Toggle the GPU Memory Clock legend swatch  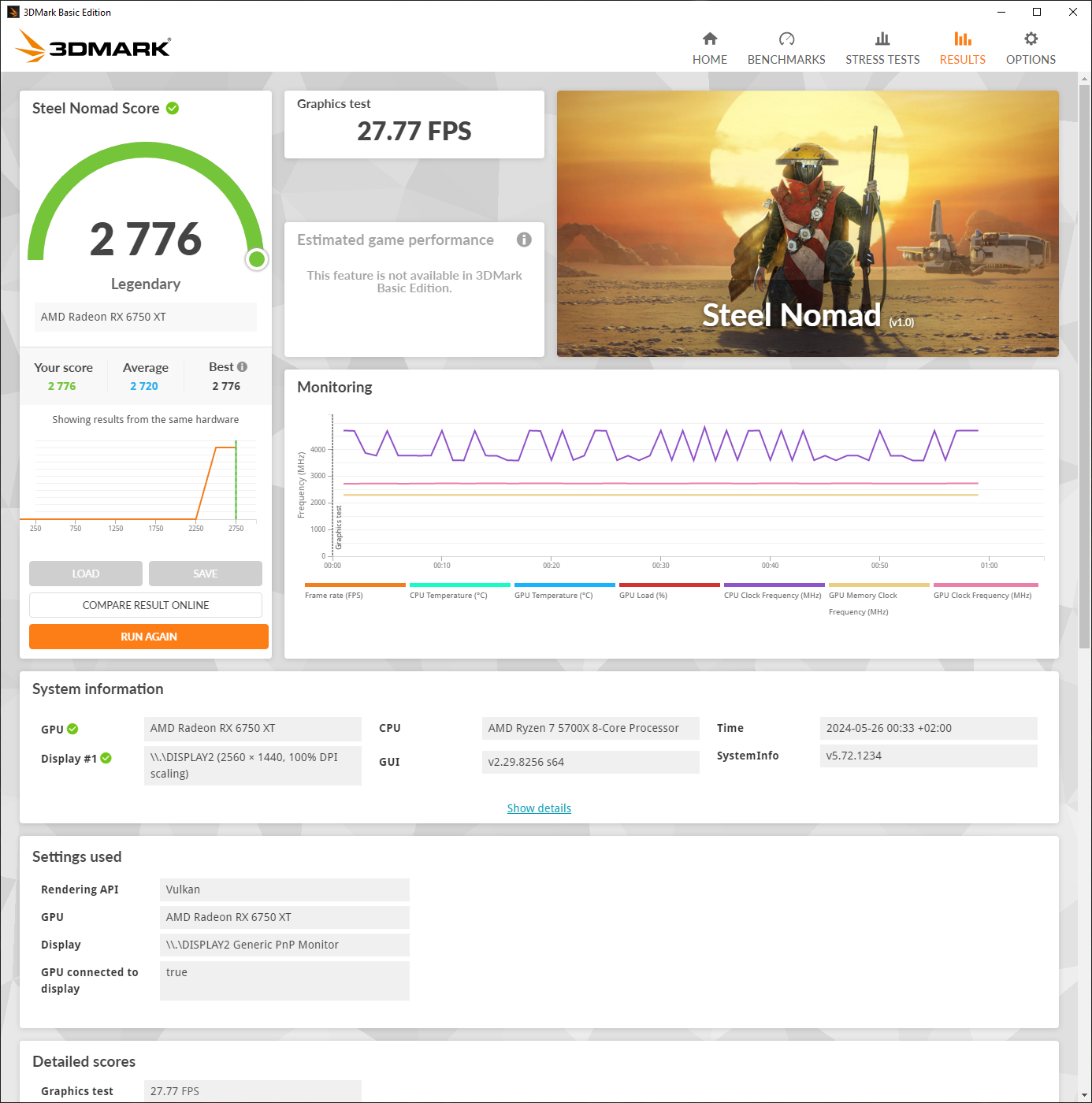tap(879, 585)
